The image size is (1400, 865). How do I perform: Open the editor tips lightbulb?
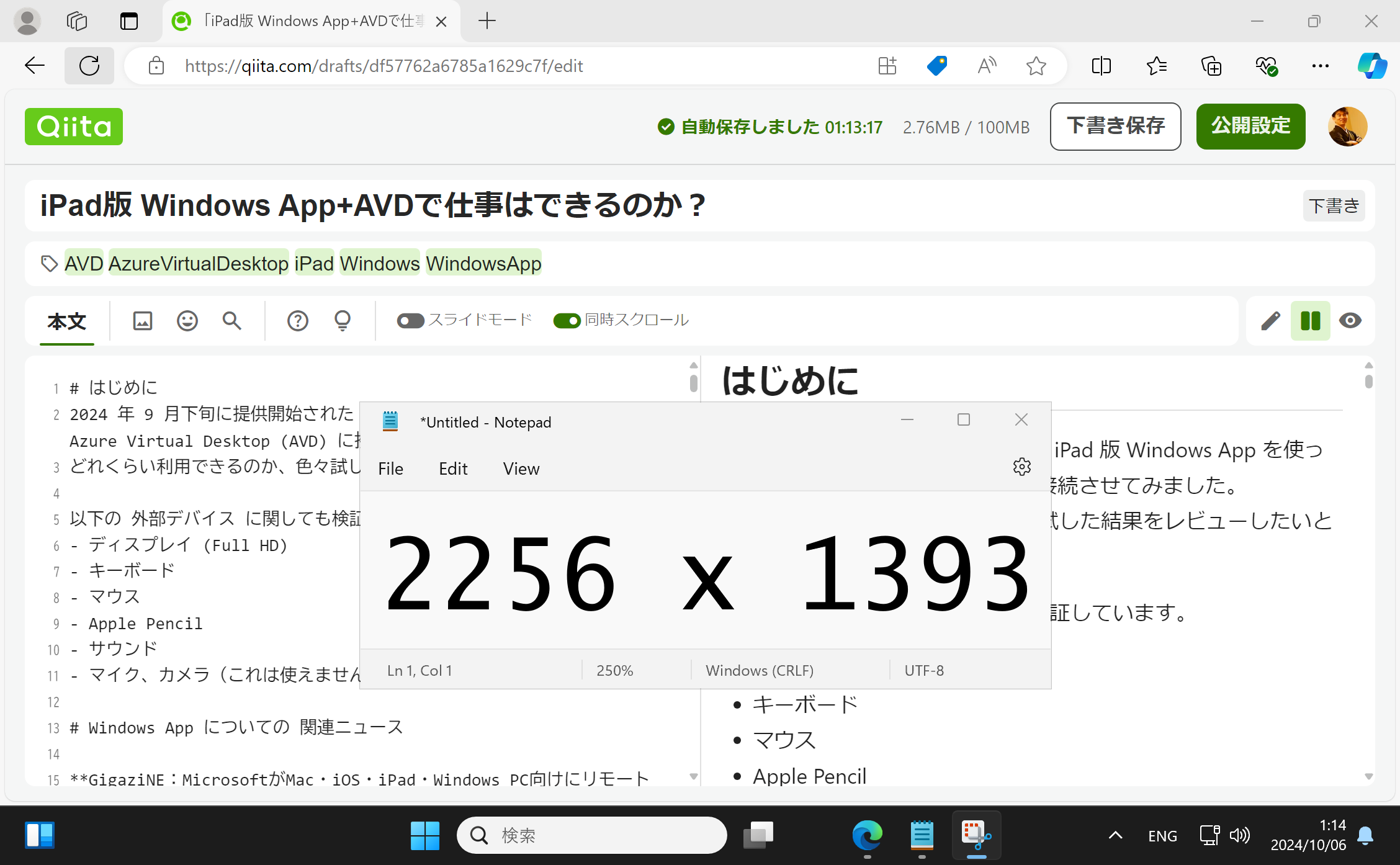pos(342,321)
